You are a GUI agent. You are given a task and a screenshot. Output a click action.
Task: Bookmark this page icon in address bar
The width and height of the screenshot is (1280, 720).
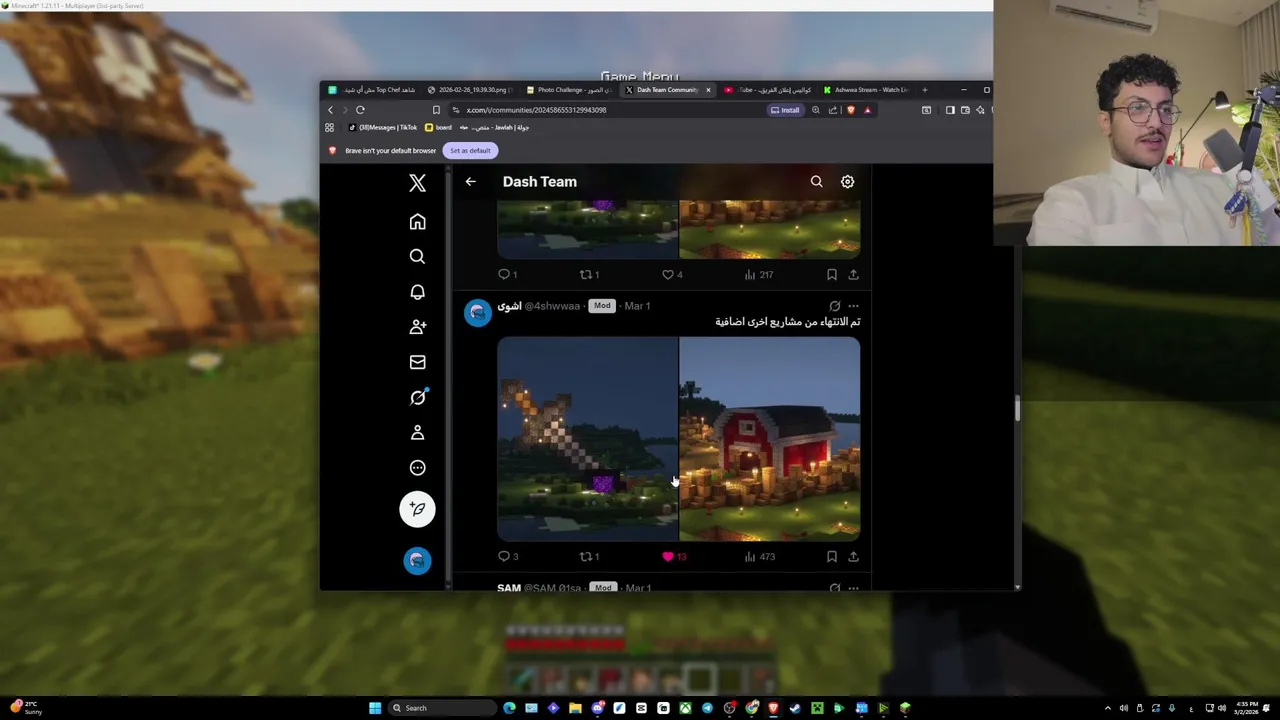[x=436, y=110]
